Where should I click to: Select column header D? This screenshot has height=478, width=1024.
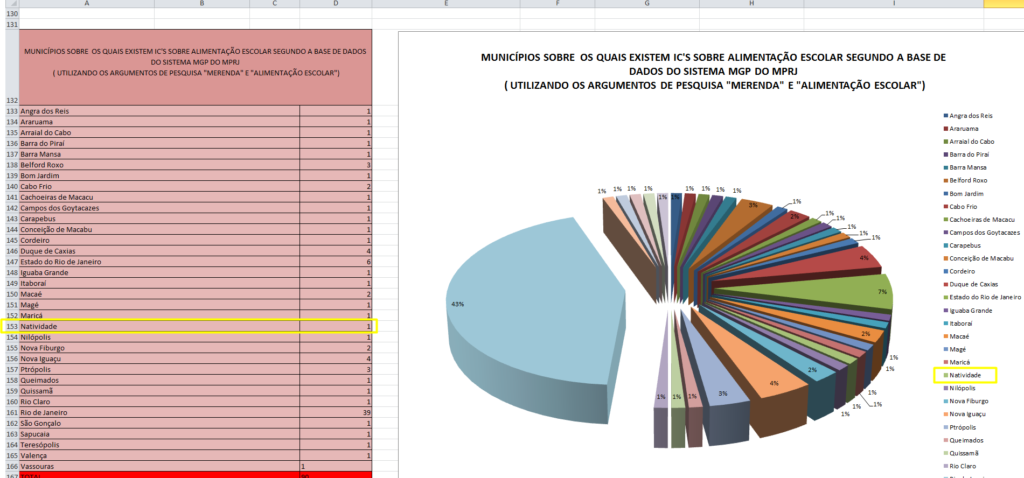point(335,4)
